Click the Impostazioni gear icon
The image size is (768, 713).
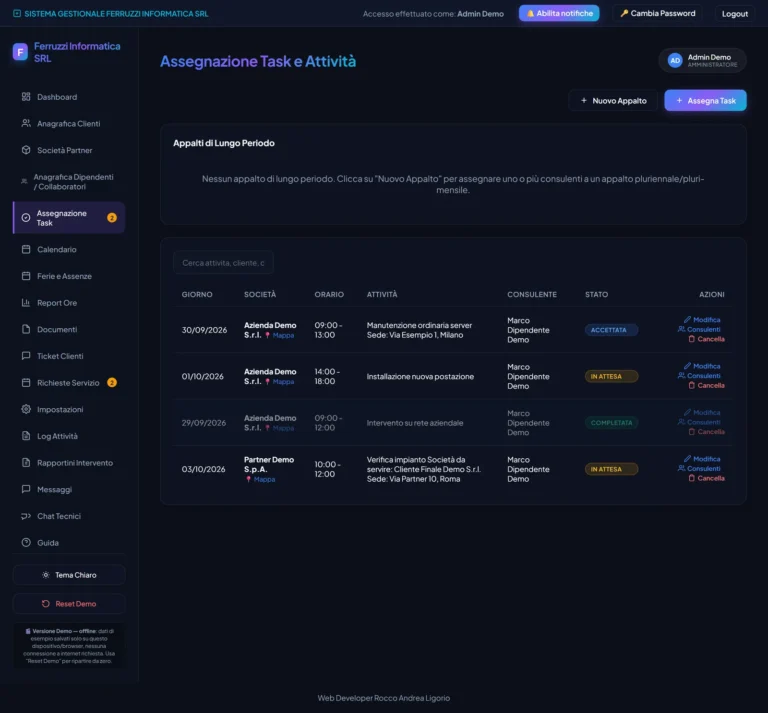click(x=26, y=409)
